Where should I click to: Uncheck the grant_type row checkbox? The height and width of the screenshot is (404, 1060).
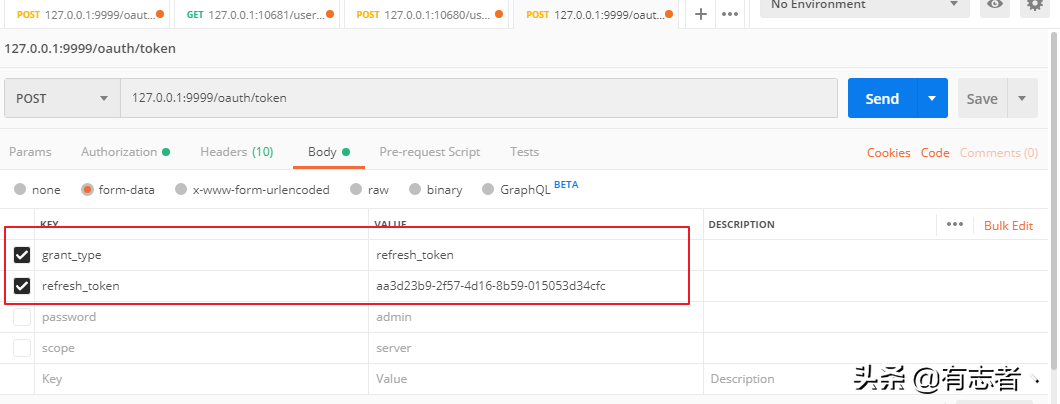click(x=22, y=255)
